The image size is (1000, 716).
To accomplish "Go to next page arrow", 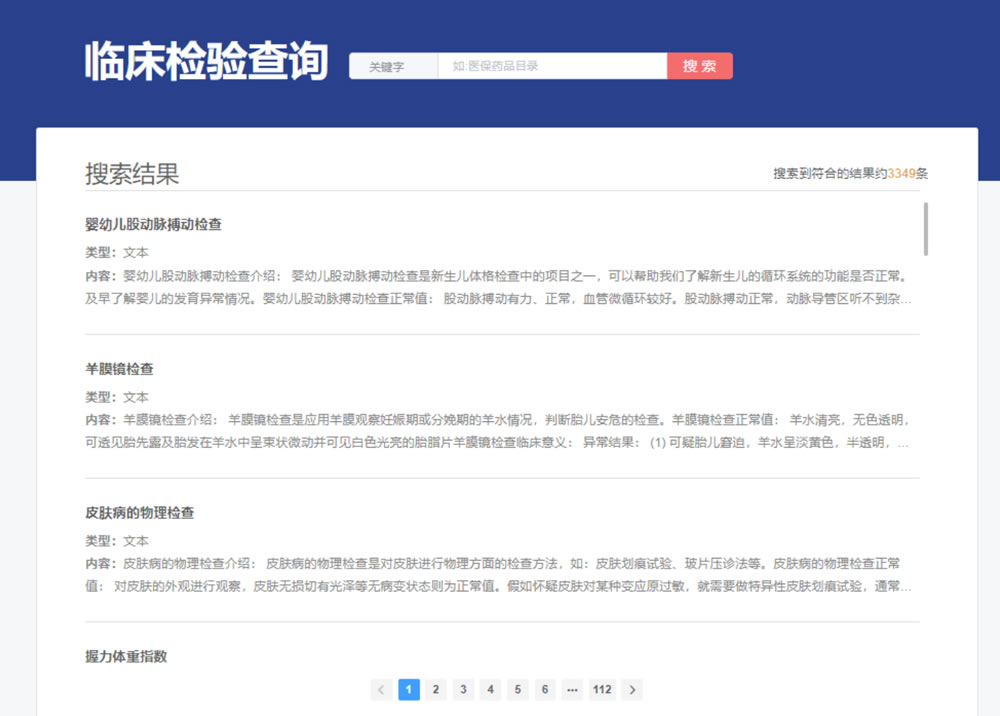I will click(632, 689).
